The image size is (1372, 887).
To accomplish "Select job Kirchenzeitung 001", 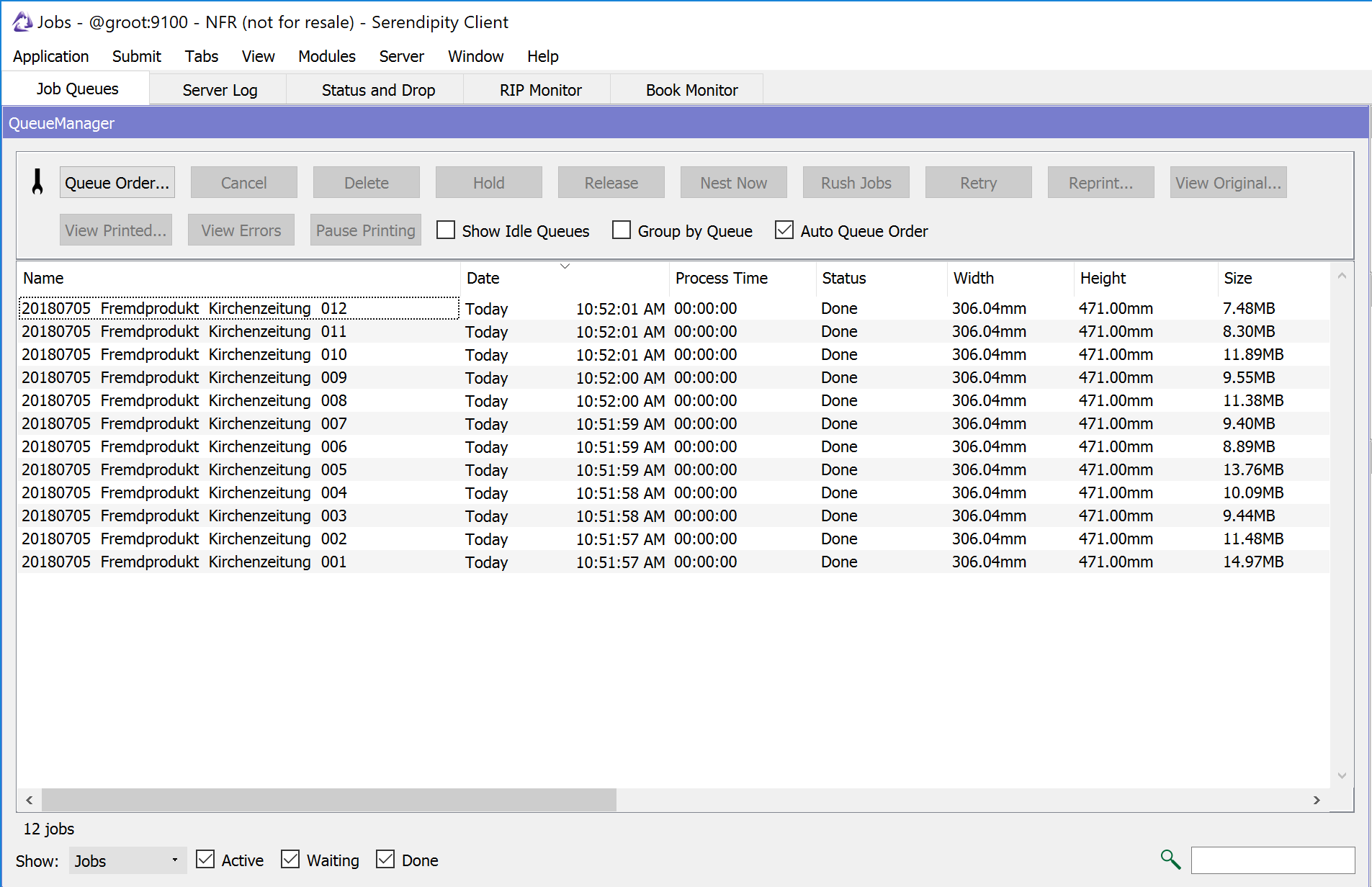I will click(673, 562).
